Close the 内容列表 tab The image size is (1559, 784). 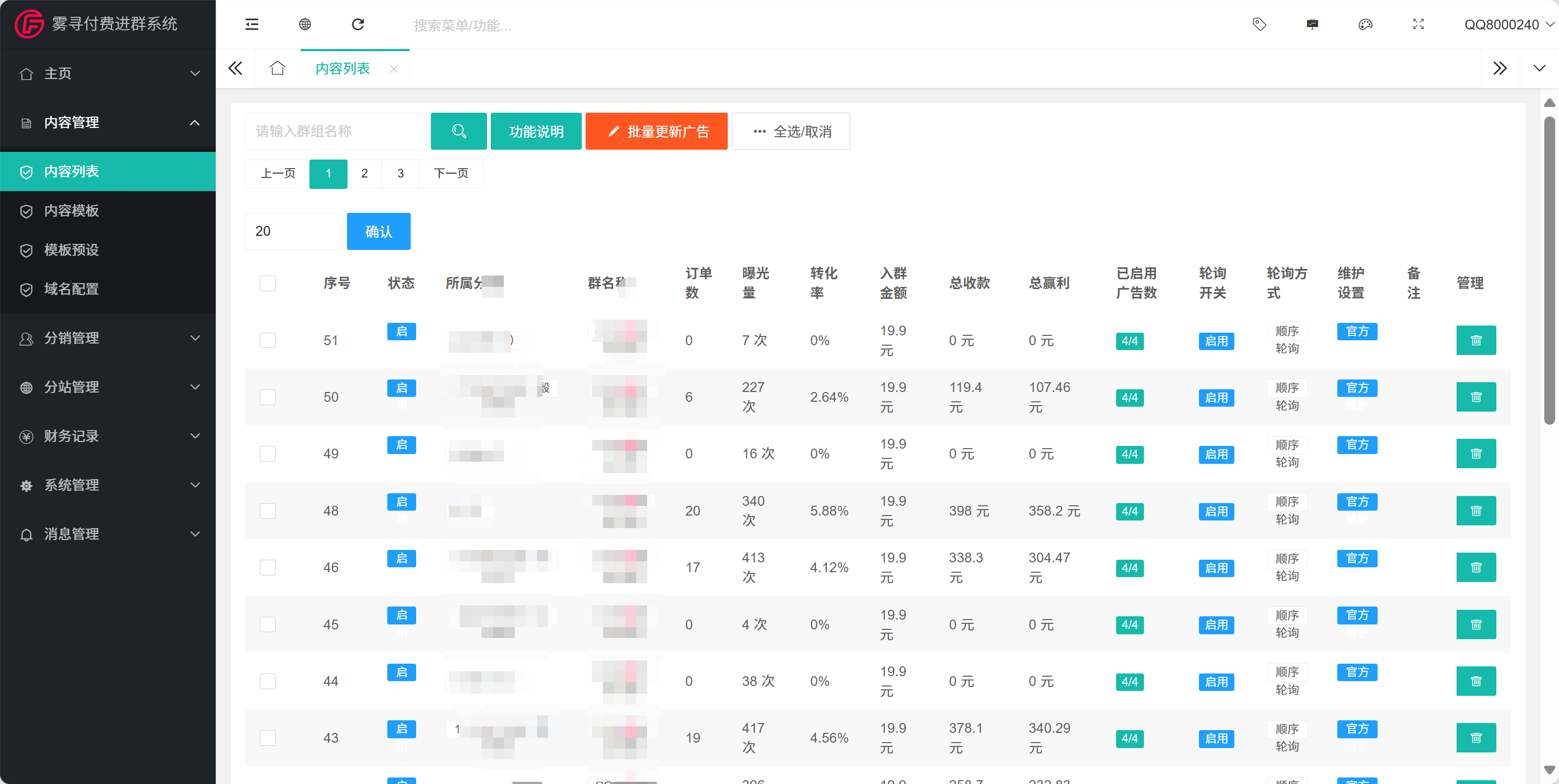pyautogui.click(x=393, y=69)
